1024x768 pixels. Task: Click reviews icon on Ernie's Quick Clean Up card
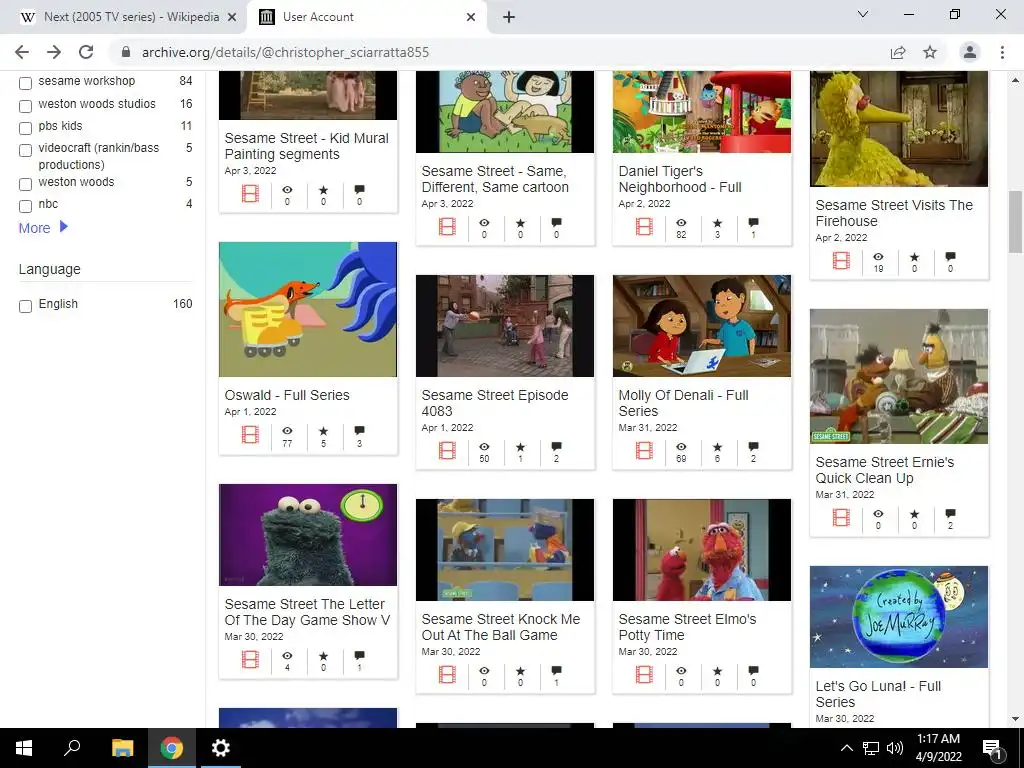950,514
